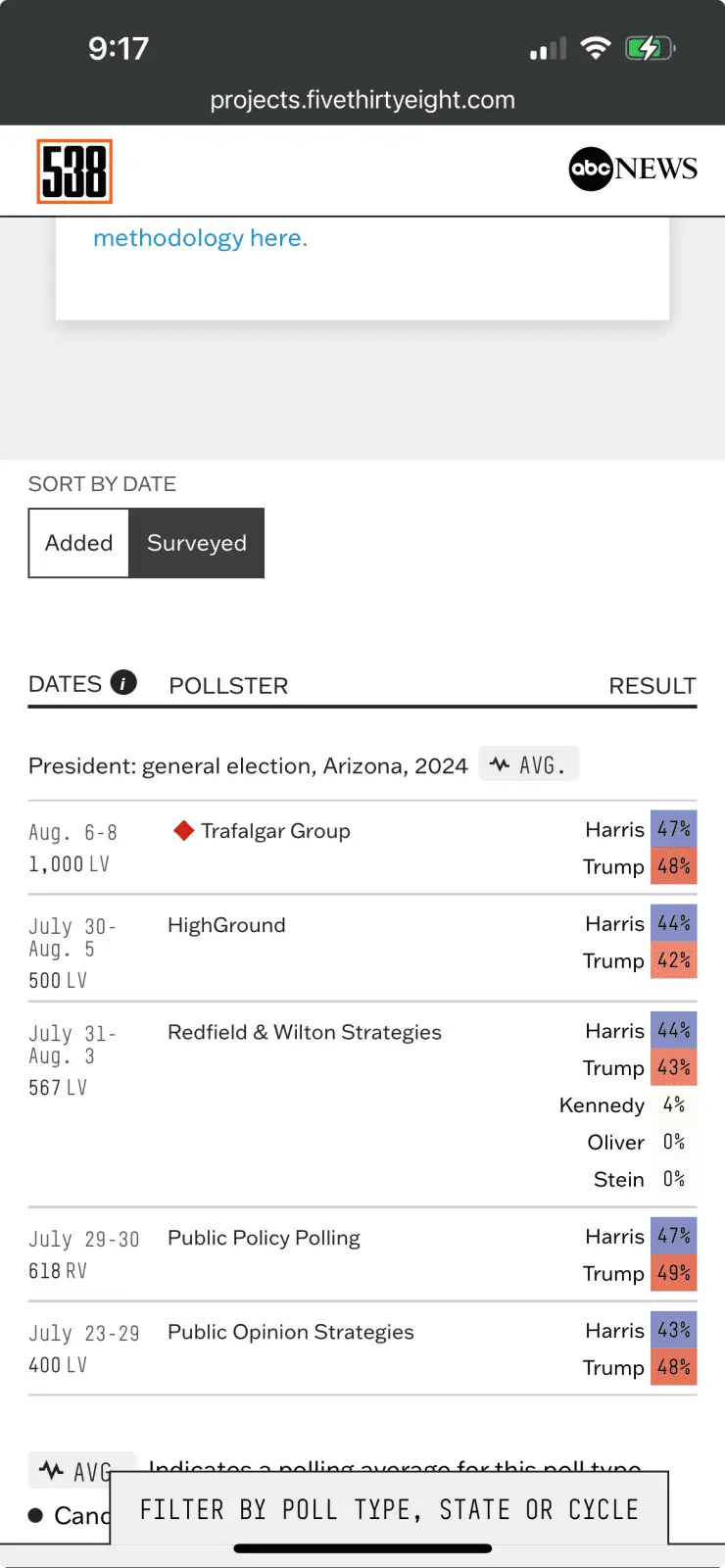The width and height of the screenshot is (725, 1568).
Task: Sort polls by Surveyed date
Action: pos(197,543)
